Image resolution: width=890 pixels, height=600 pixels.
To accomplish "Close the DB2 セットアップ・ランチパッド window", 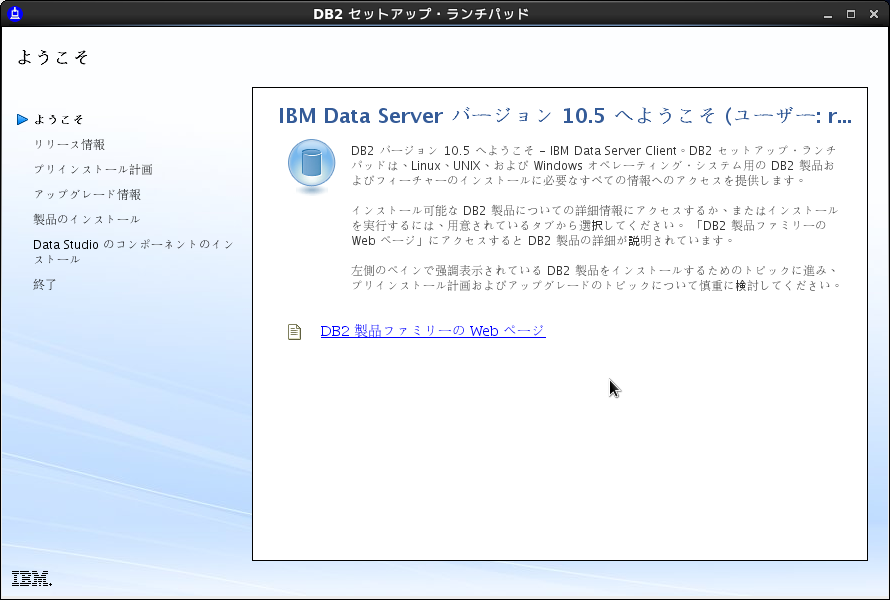I will [874, 14].
